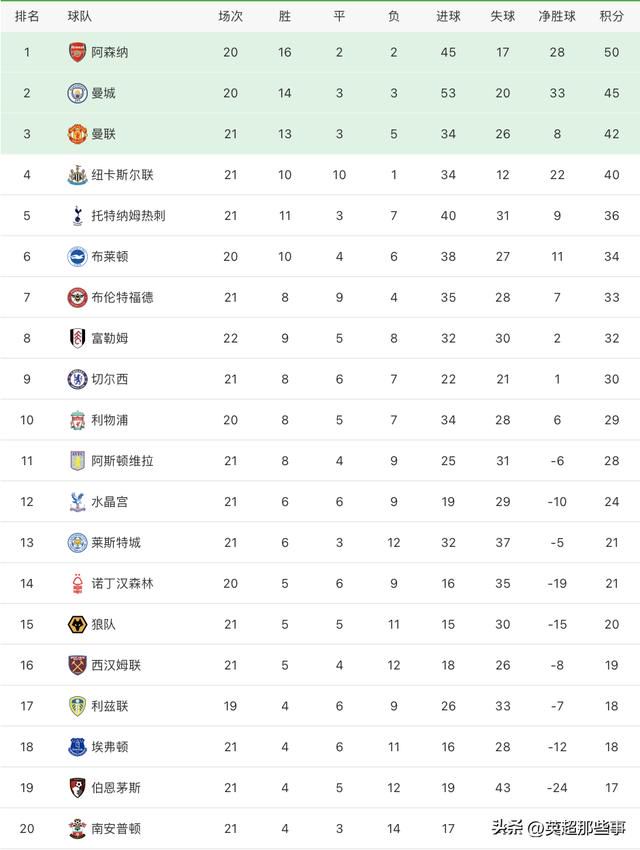Click the 净胜球 column header
The image size is (640, 850).
(x=557, y=16)
